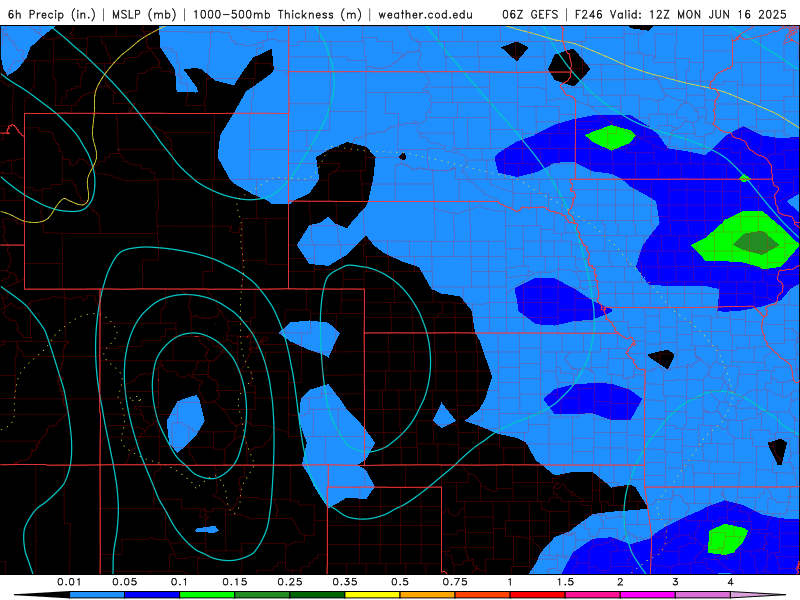The image size is (800, 600).
Task: Click the "Valid: 12Z MON JUN 16 2025" text
Action: [697, 14]
